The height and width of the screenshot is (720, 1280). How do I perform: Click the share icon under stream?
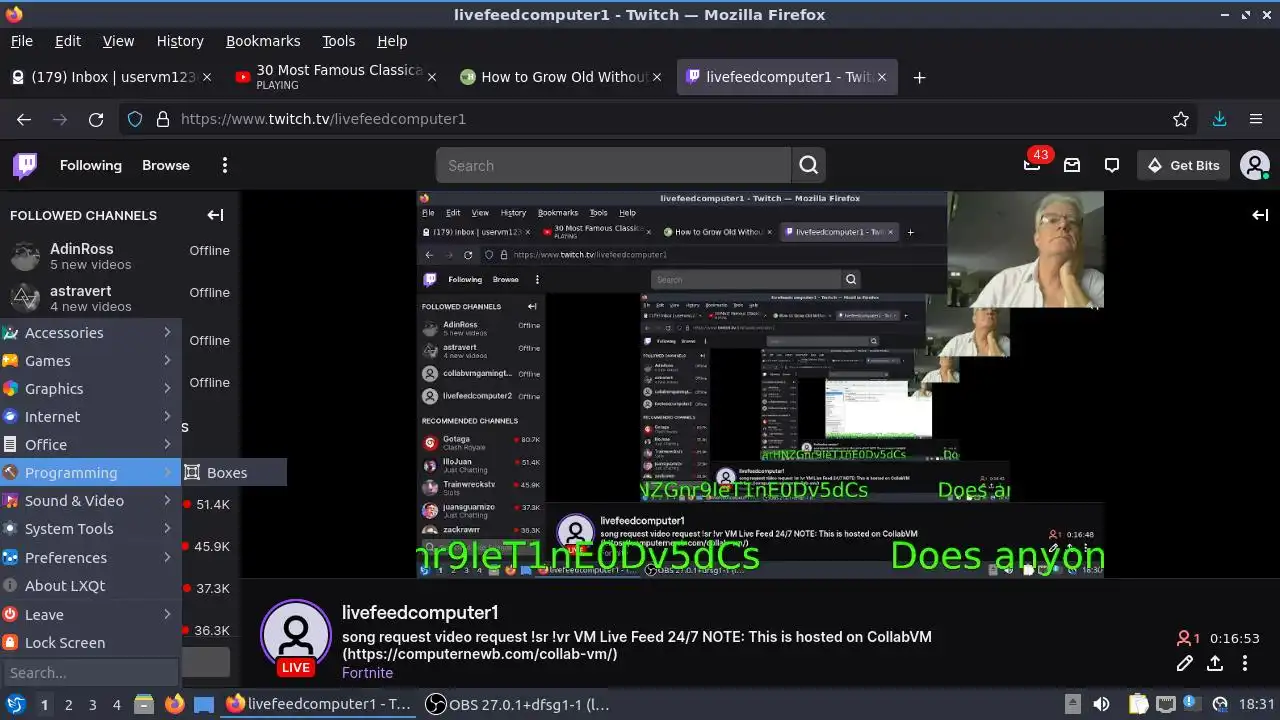point(1215,663)
